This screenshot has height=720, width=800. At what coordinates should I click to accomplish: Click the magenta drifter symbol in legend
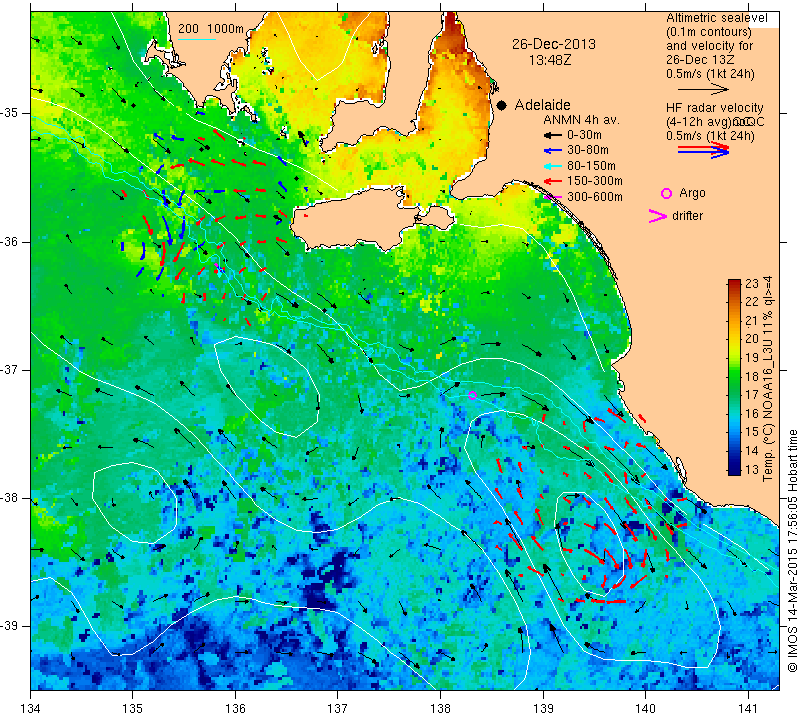coord(658,216)
